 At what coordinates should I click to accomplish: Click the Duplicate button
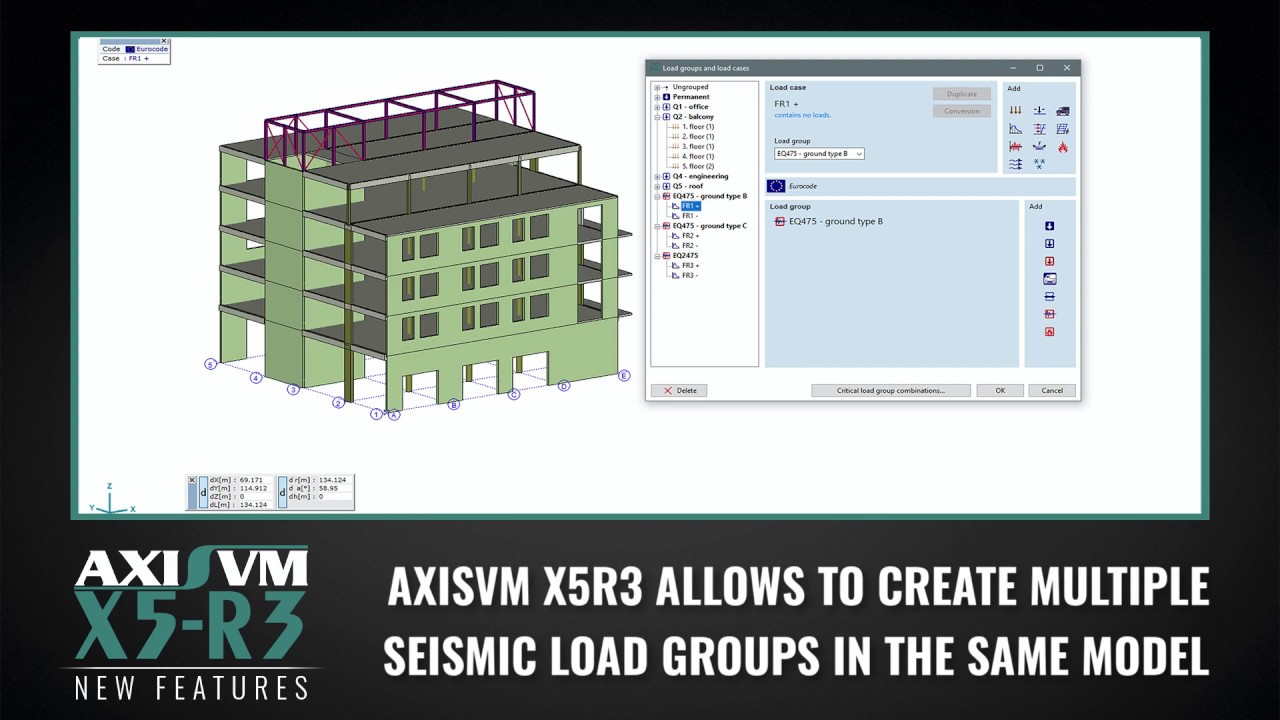[x=962, y=93]
